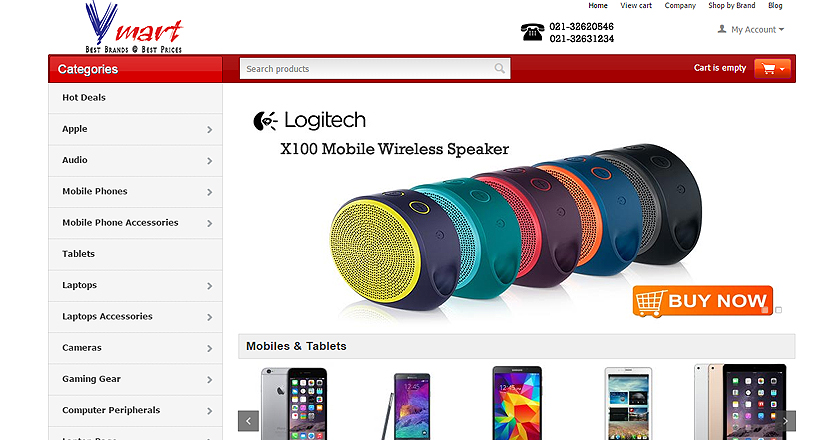Open the Shop by Brand menu
The image size is (840, 440).
click(x=731, y=5)
